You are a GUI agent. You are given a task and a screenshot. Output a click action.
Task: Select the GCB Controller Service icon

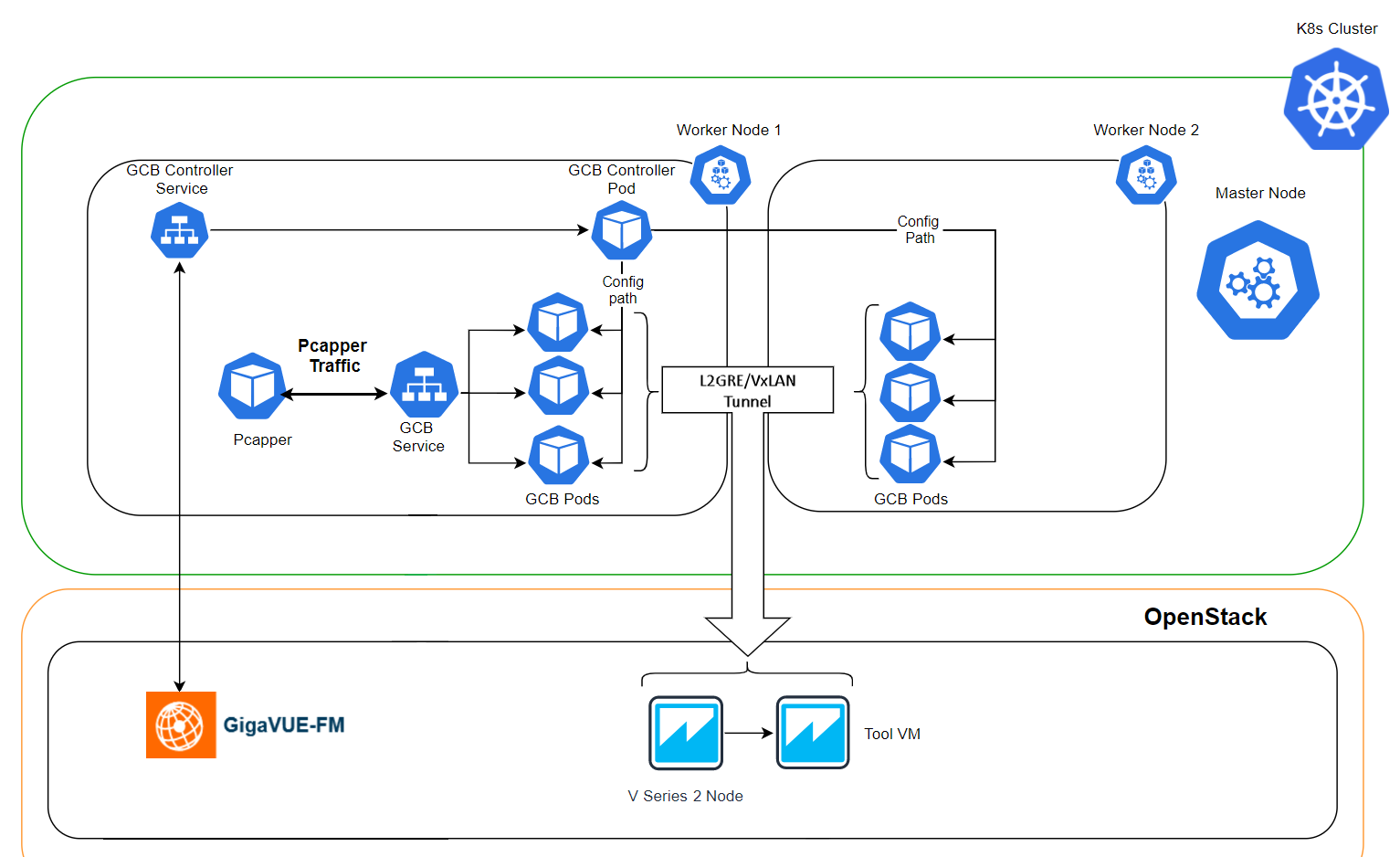click(x=180, y=230)
